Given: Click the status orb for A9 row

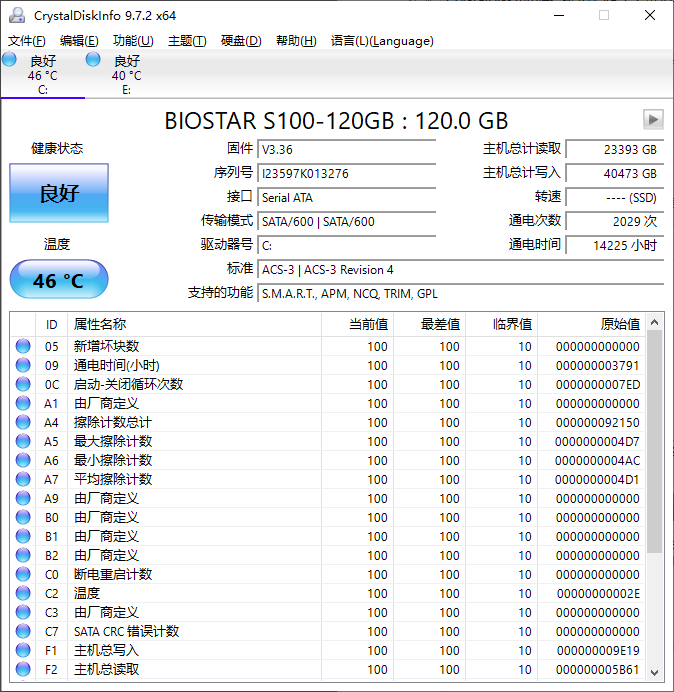Looking at the screenshot, I should click(x=23, y=498).
